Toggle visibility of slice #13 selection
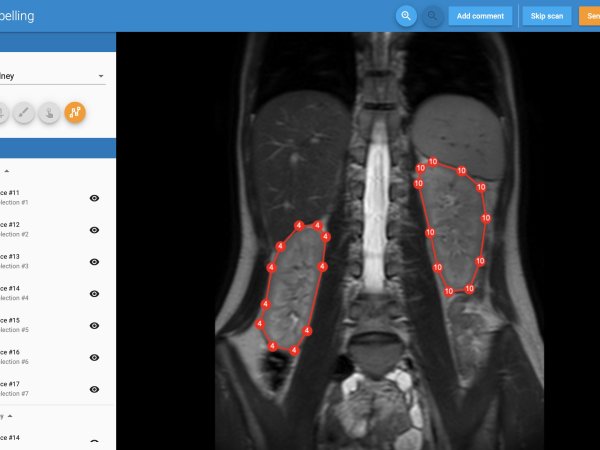The width and height of the screenshot is (600, 450). [x=95, y=262]
